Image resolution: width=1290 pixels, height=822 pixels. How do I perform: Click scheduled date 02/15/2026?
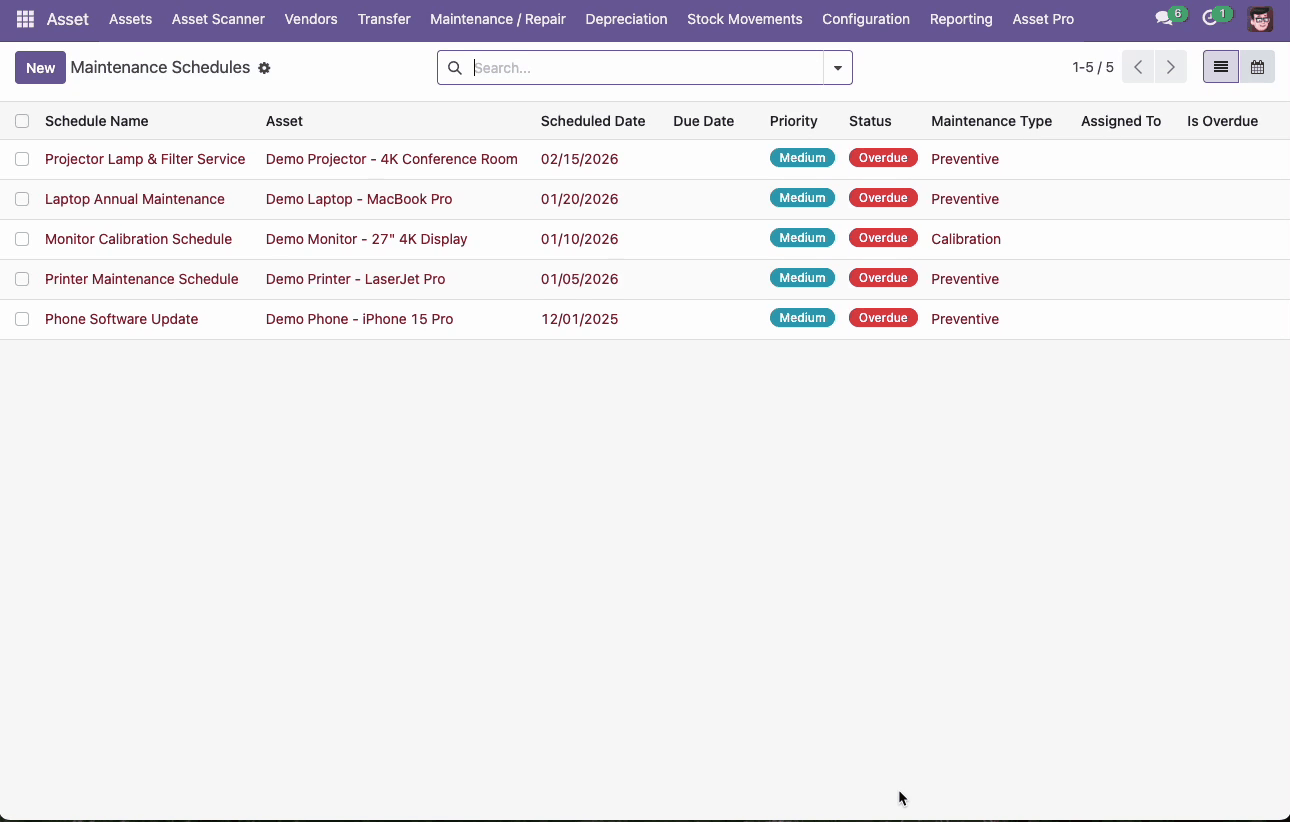[x=580, y=159]
